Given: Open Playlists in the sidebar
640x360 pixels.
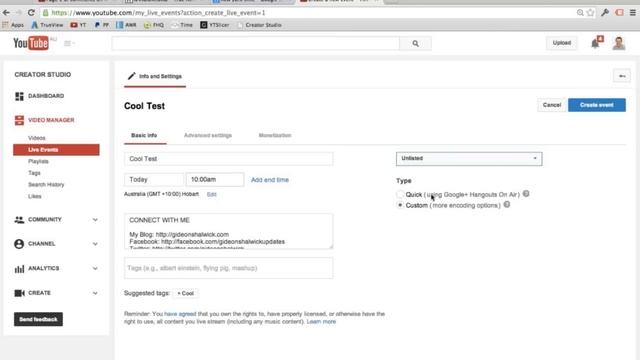Looking at the screenshot, I should tap(38, 161).
